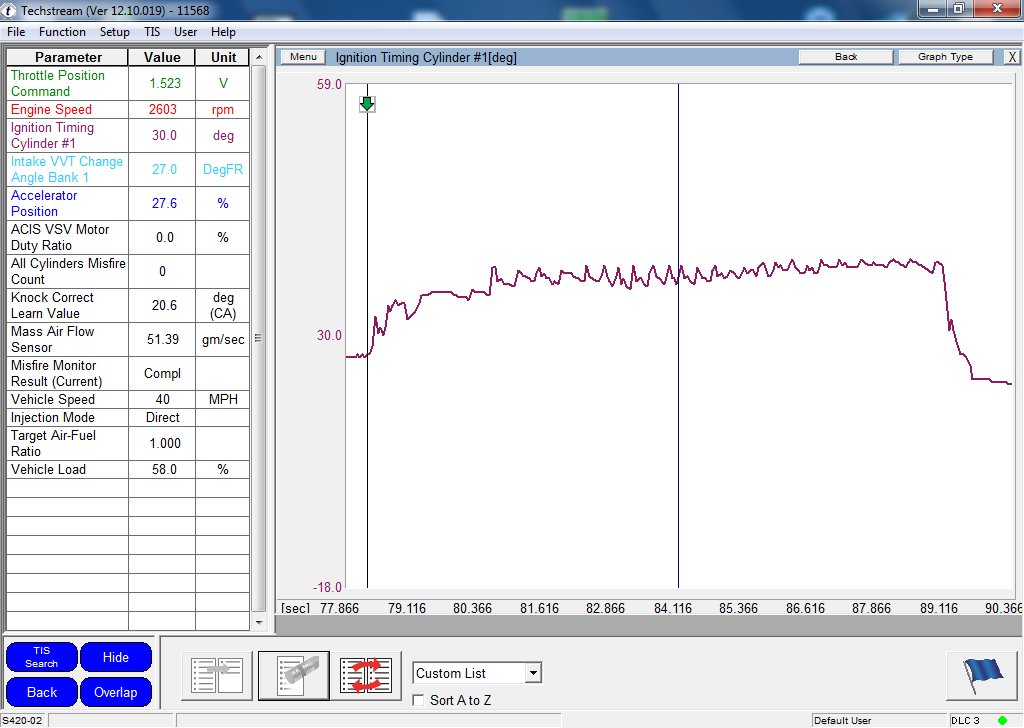
Task: Select the Mass Air Flow Sensor row
Action: (x=128, y=340)
